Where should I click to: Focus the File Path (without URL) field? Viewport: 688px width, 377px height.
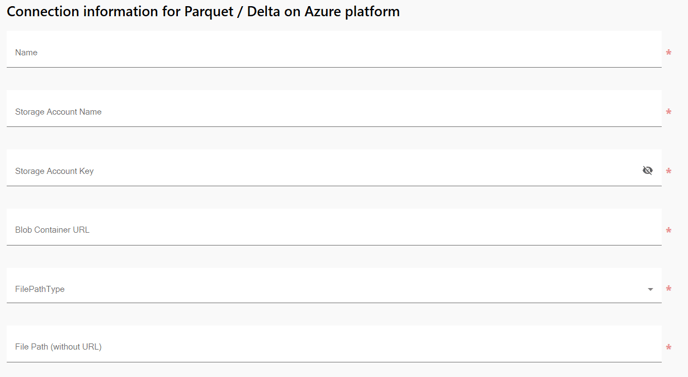point(334,344)
